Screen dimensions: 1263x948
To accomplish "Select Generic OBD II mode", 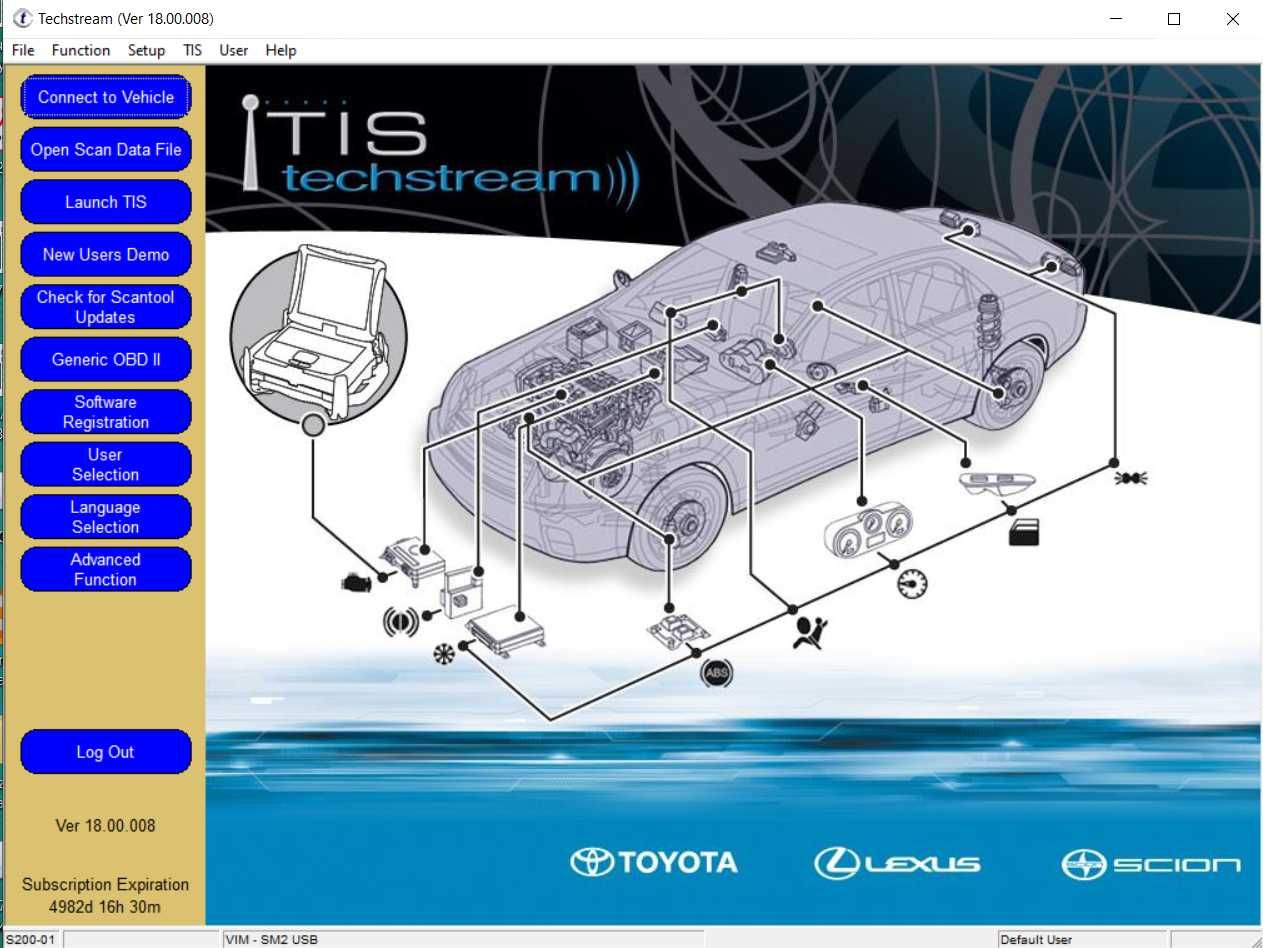I will tap(105, 359).
